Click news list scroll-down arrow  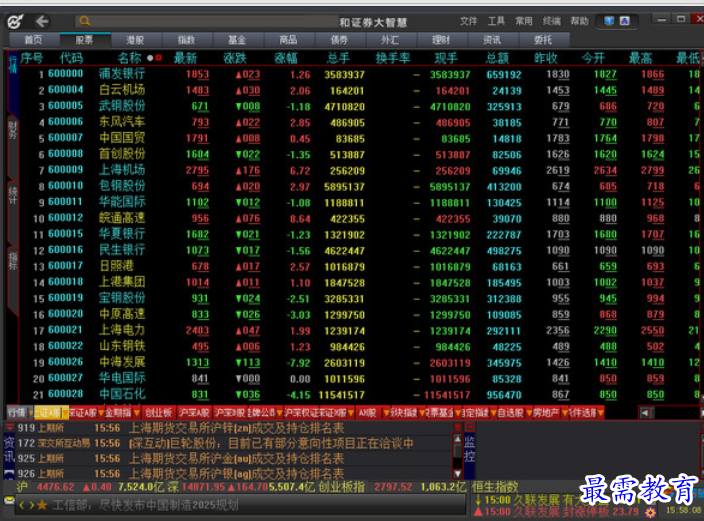pos(458,473)
